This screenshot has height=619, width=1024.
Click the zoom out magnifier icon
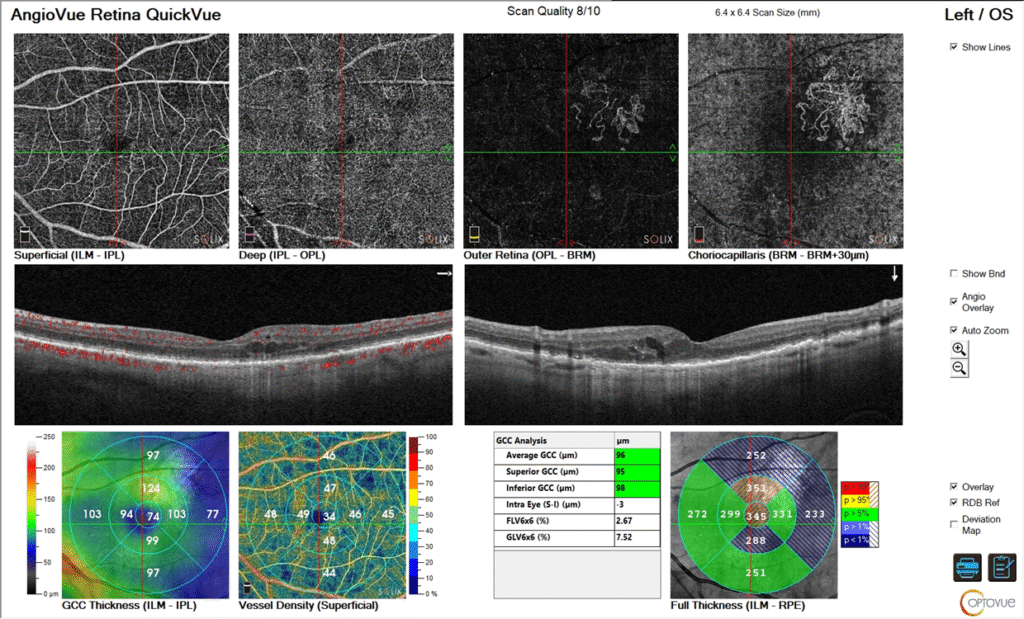click(x=959, y=368)
